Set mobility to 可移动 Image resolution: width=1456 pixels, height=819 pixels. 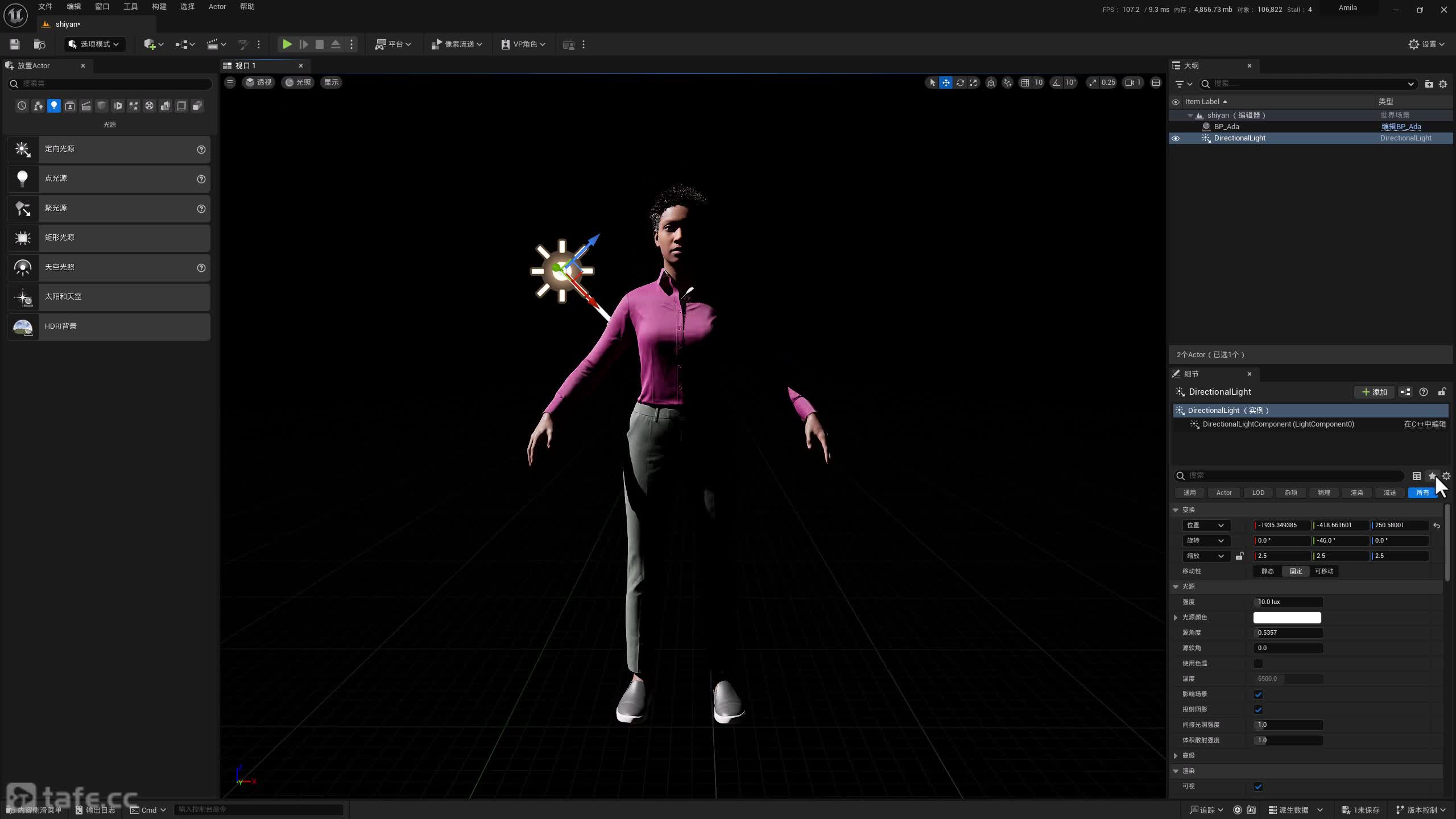(1324, 572)
